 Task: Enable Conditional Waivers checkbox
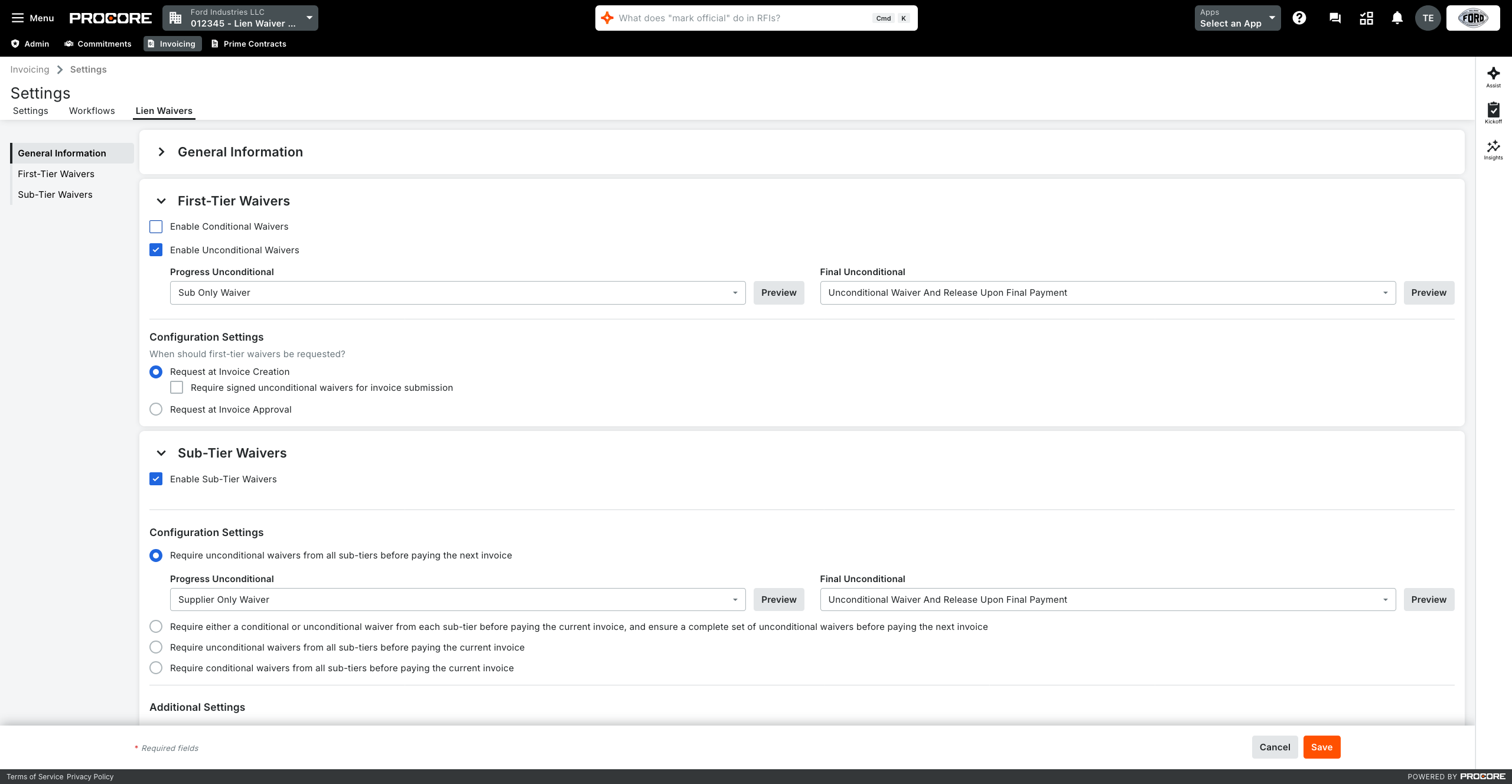[156, 227]
